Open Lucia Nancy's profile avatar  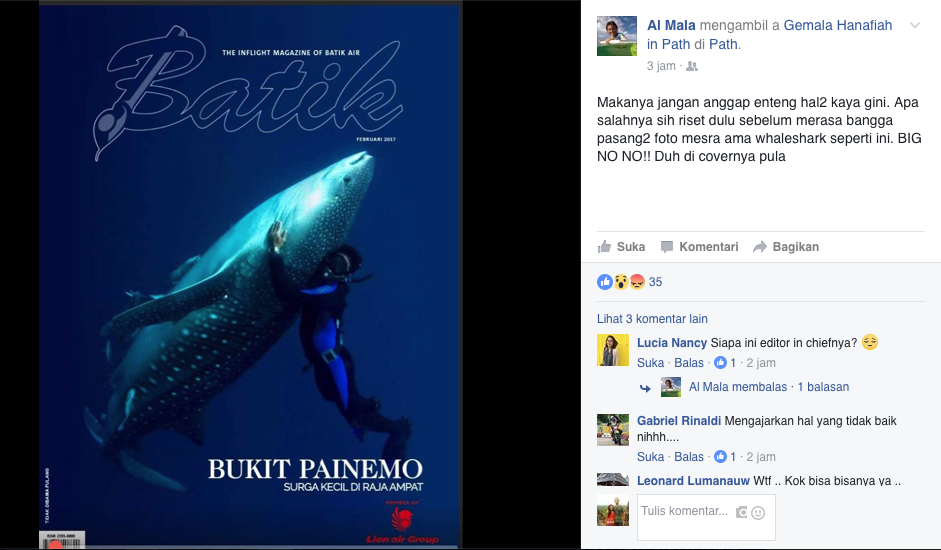tap(613, 350)
